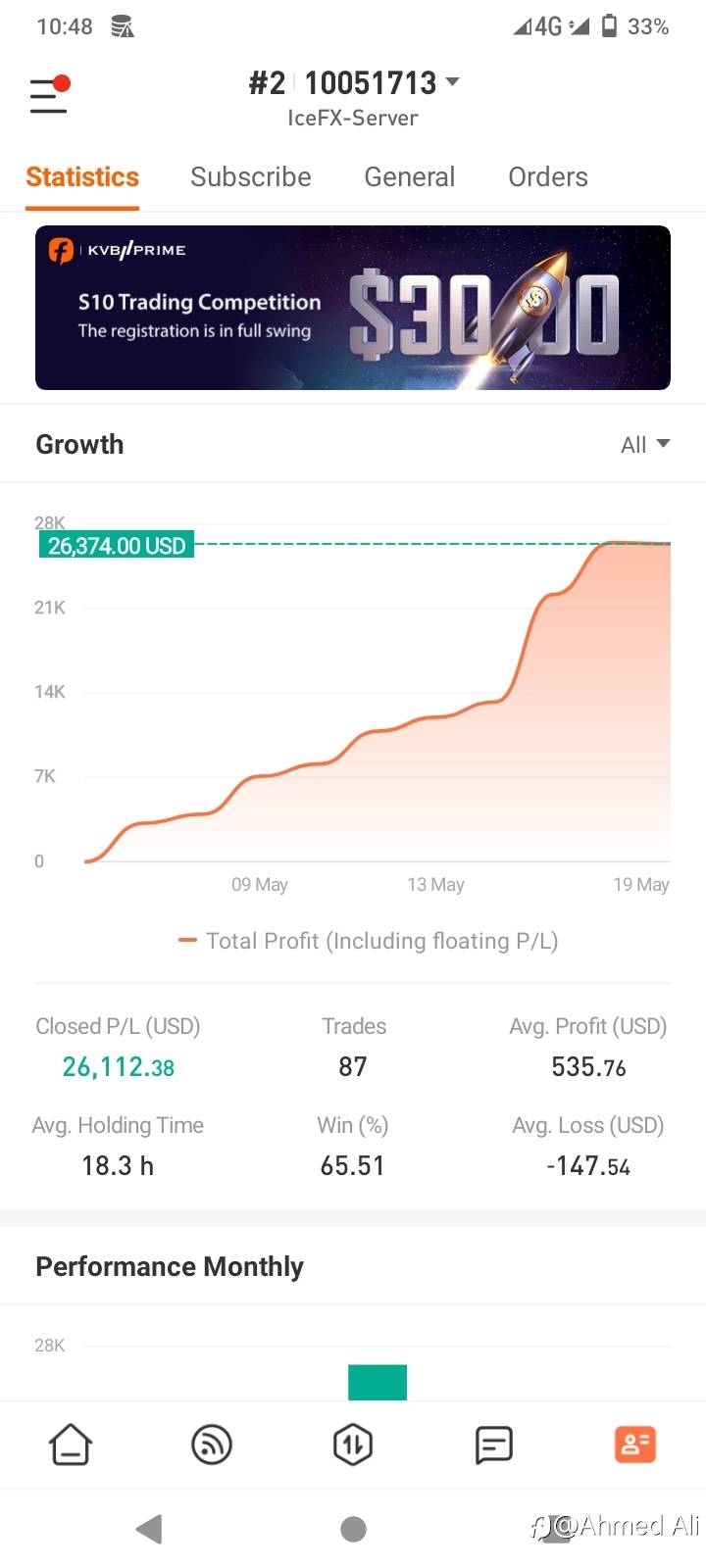
Task: Tap the green Performance Monthly bar
Action: pos(378,1382)
